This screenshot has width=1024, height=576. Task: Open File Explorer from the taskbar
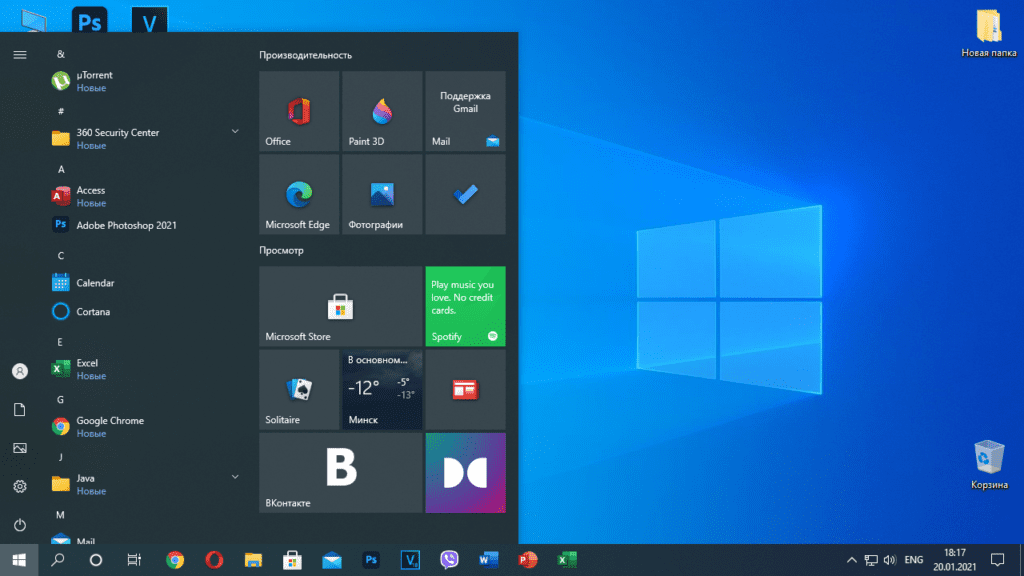coord(253,560)
